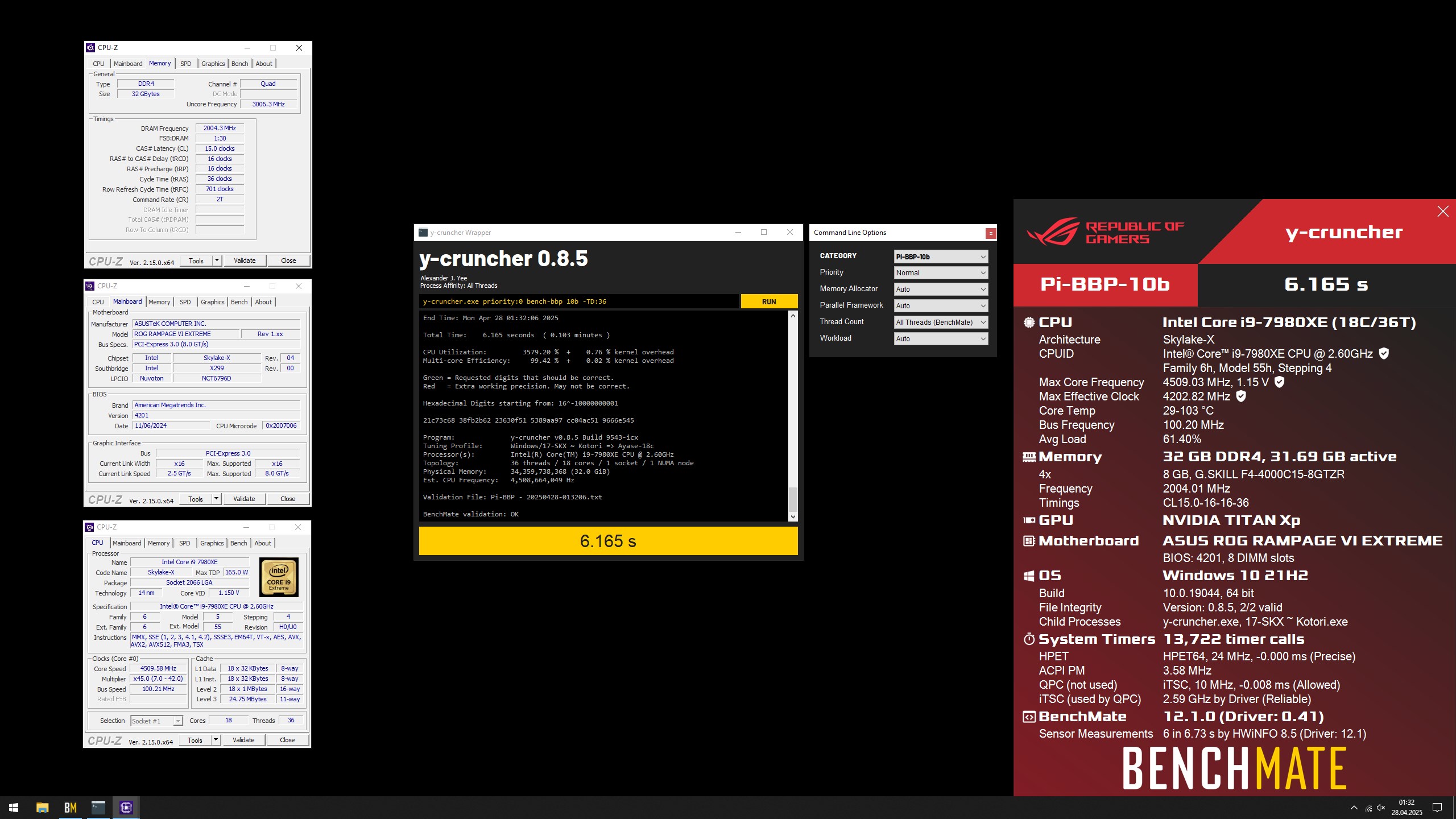Click the output scrollbar down arrow
Screen dimensions: 1456x819
point(793,517)
